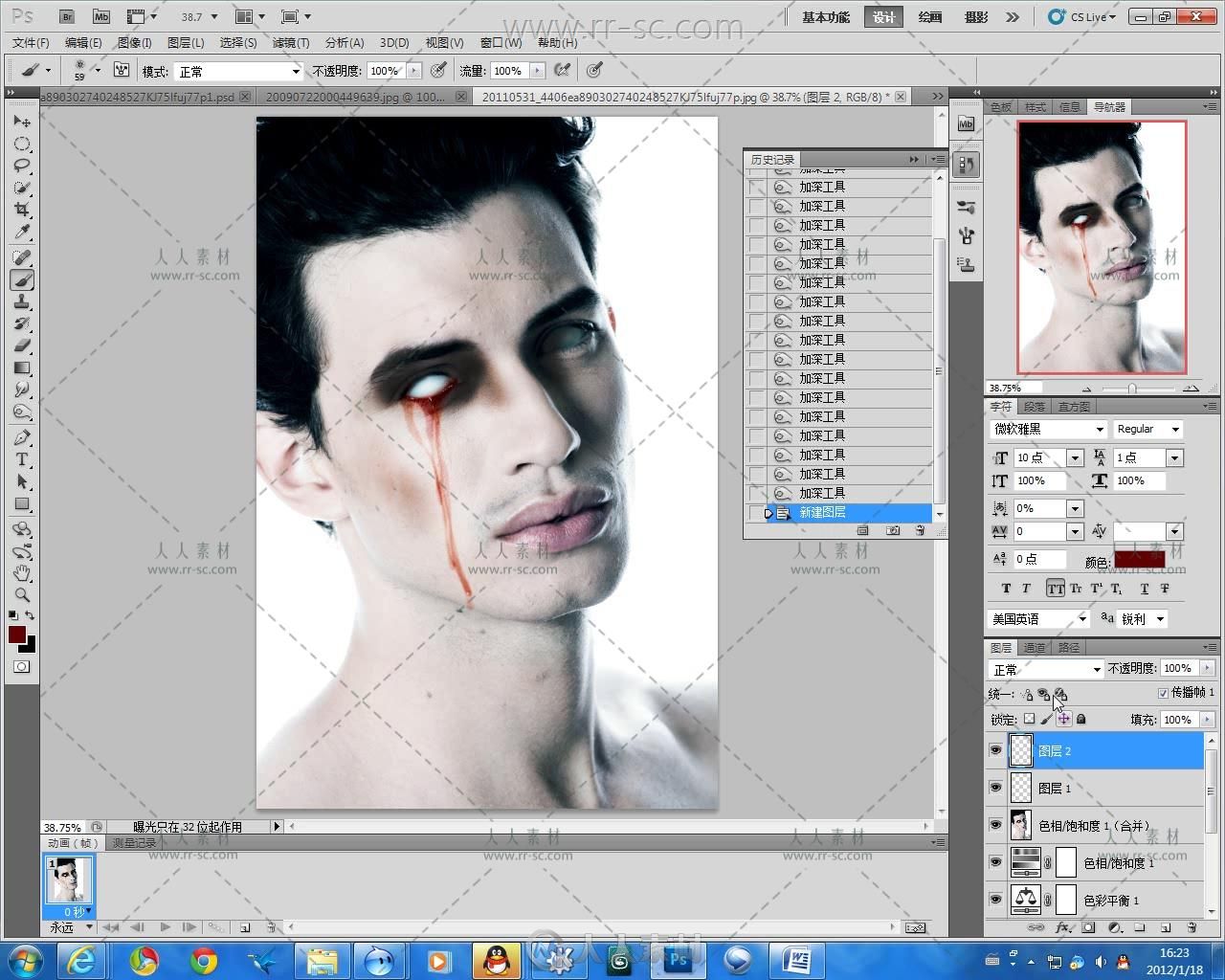Open brush opacity 不透明度 slider arrow
The height and width of the screenshot is (980, 1225).
414,71
